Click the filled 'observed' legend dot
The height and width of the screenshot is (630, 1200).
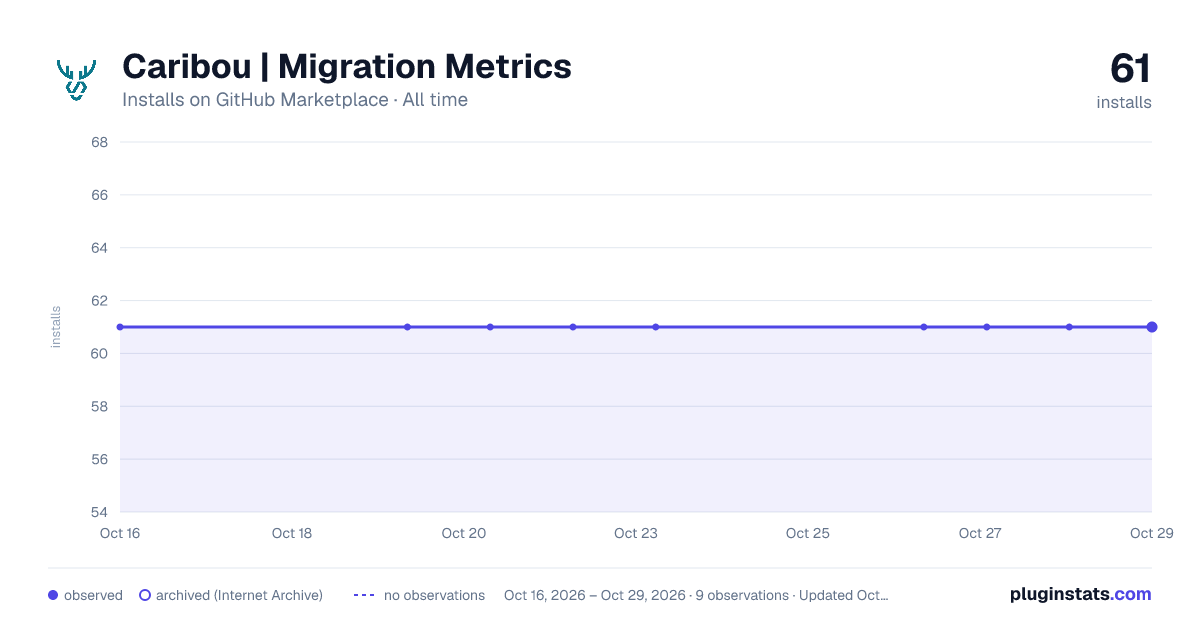pos(53,595)
